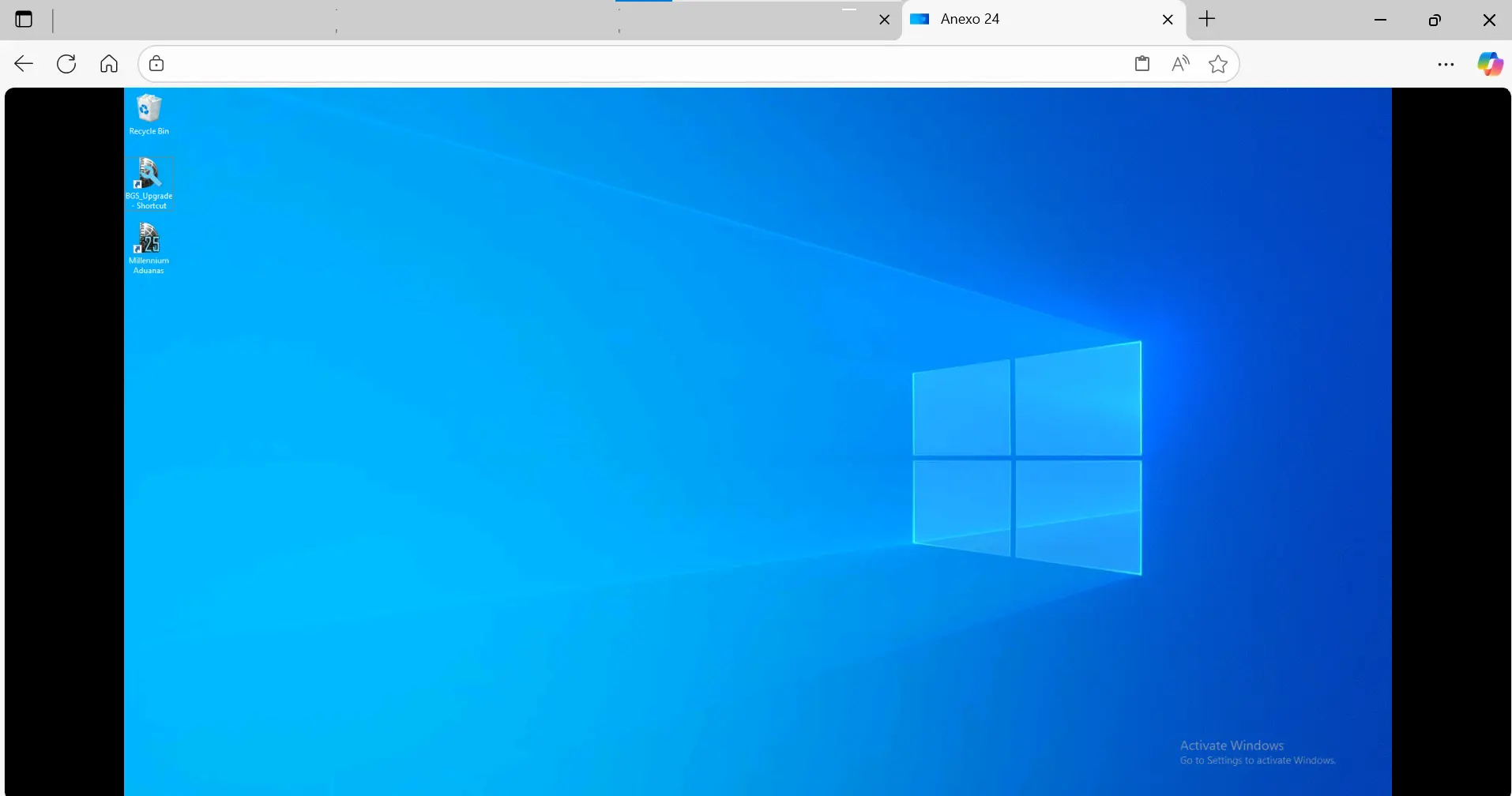Focus the browser address bar
Screen dimensions: 1512x796
[x=632, y=64]
